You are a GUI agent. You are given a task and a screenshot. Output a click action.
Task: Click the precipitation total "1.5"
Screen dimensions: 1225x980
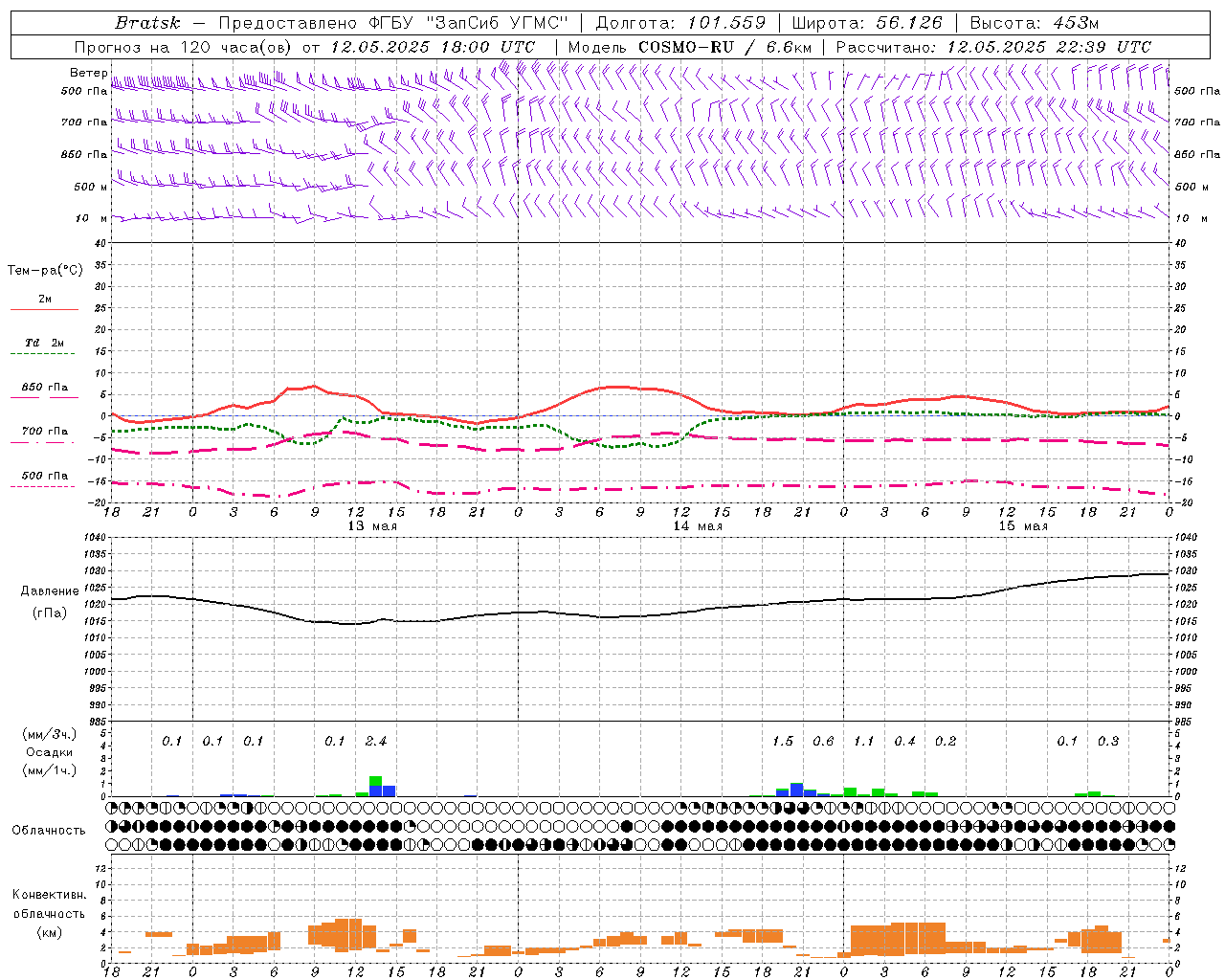pos(783,742)
